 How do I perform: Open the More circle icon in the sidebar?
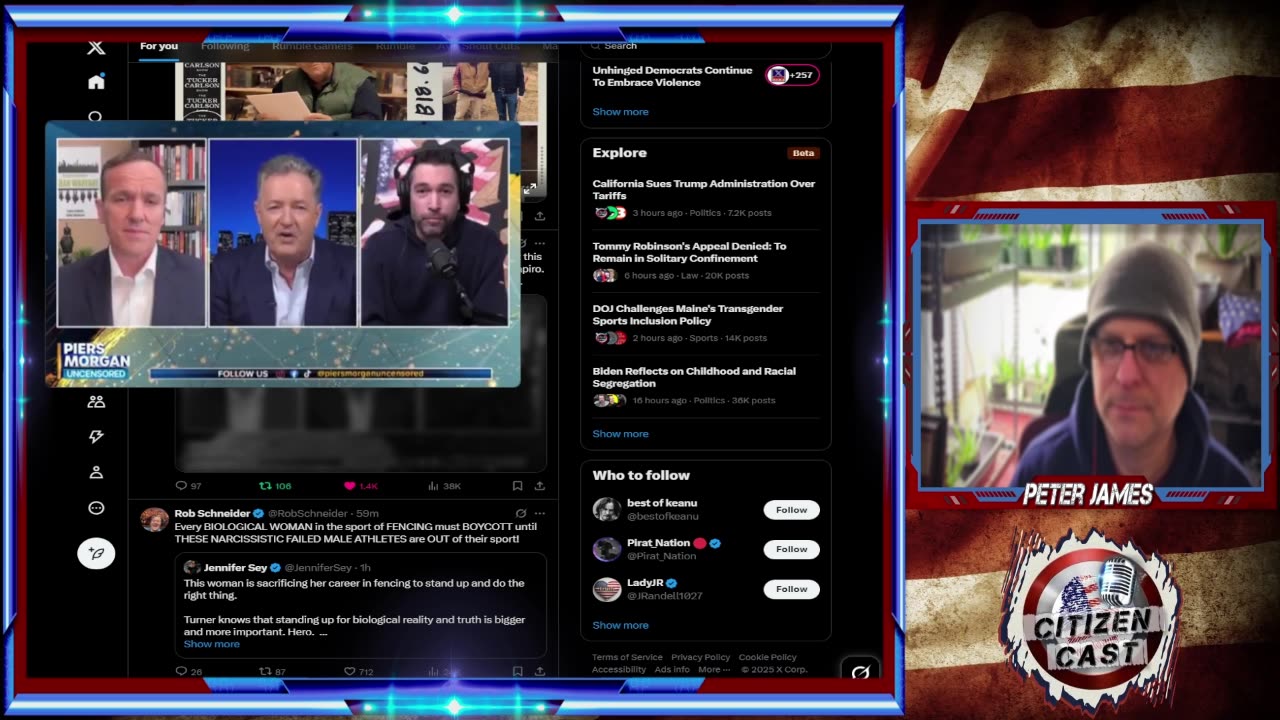96,508
